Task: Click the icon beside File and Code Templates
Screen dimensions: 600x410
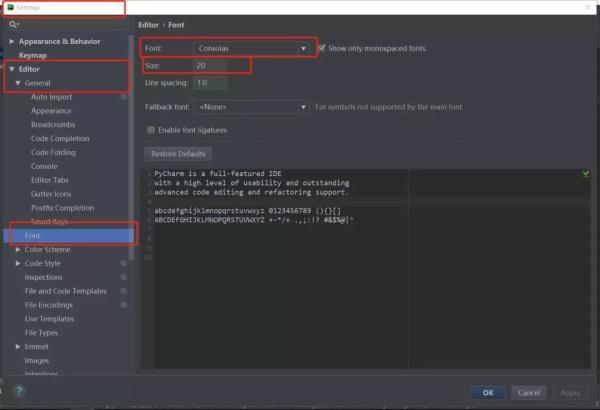Action: [124, 291]
